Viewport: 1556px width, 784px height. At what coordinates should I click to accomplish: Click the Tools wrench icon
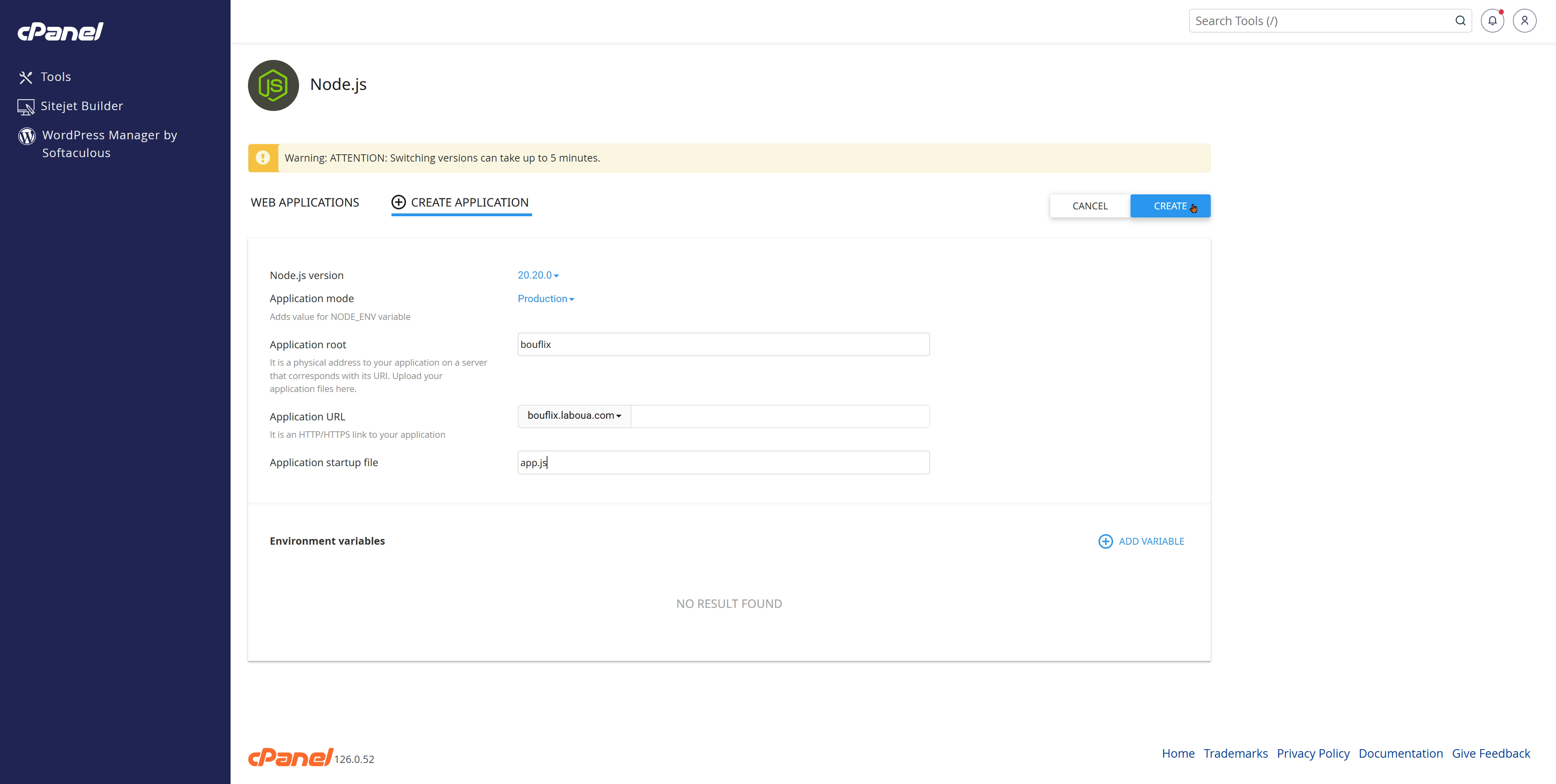click(x=26, y=77)
